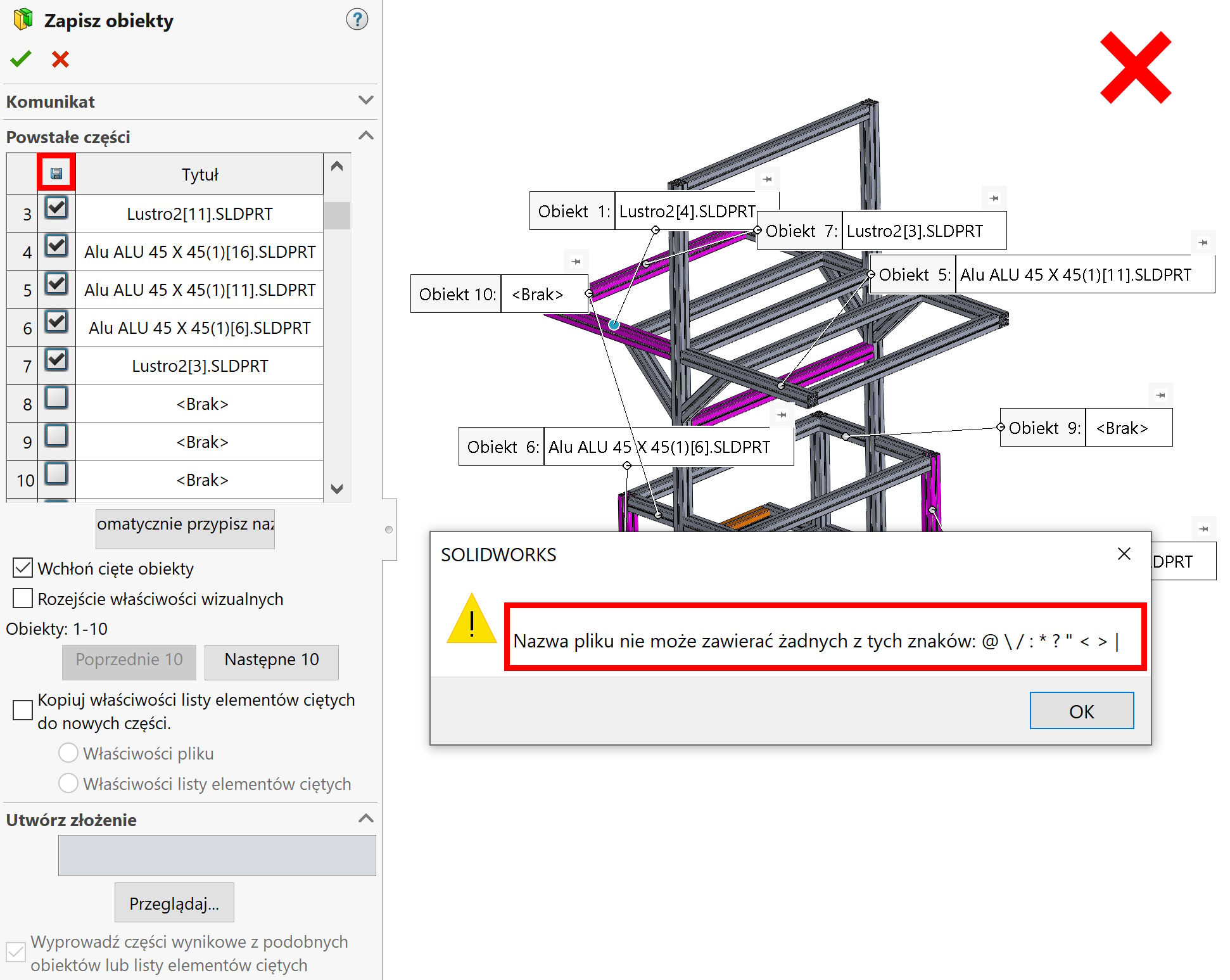This screenshot has width=1230, height=980.
Task: Click Przeglądaj... button
Action: [x=174, y=903]
